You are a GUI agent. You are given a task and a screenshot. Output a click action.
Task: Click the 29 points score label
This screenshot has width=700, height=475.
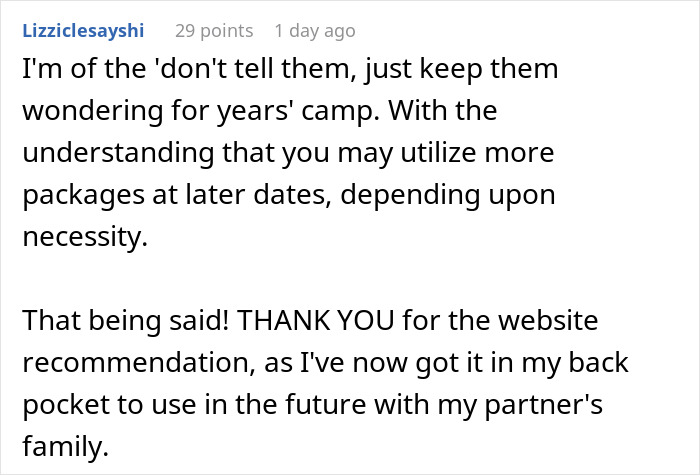(214, 31)
